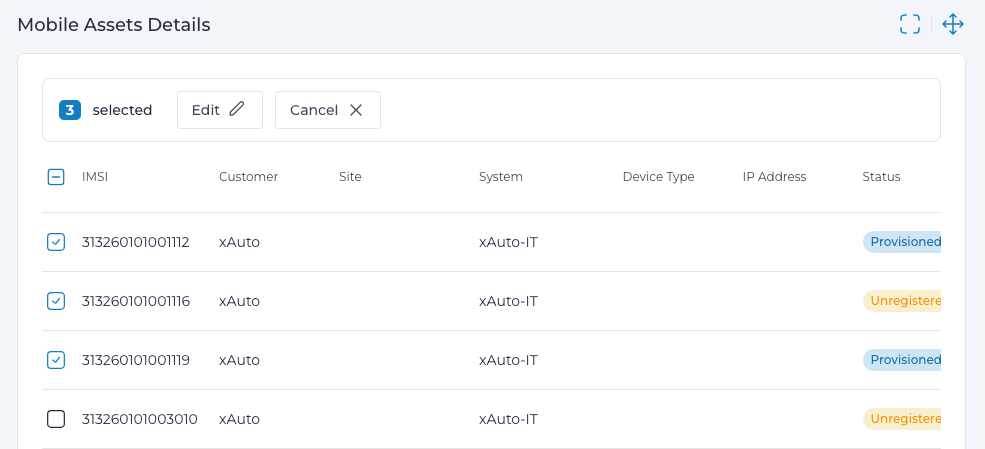Toggle the select-all header checkbox

[56, 177]
